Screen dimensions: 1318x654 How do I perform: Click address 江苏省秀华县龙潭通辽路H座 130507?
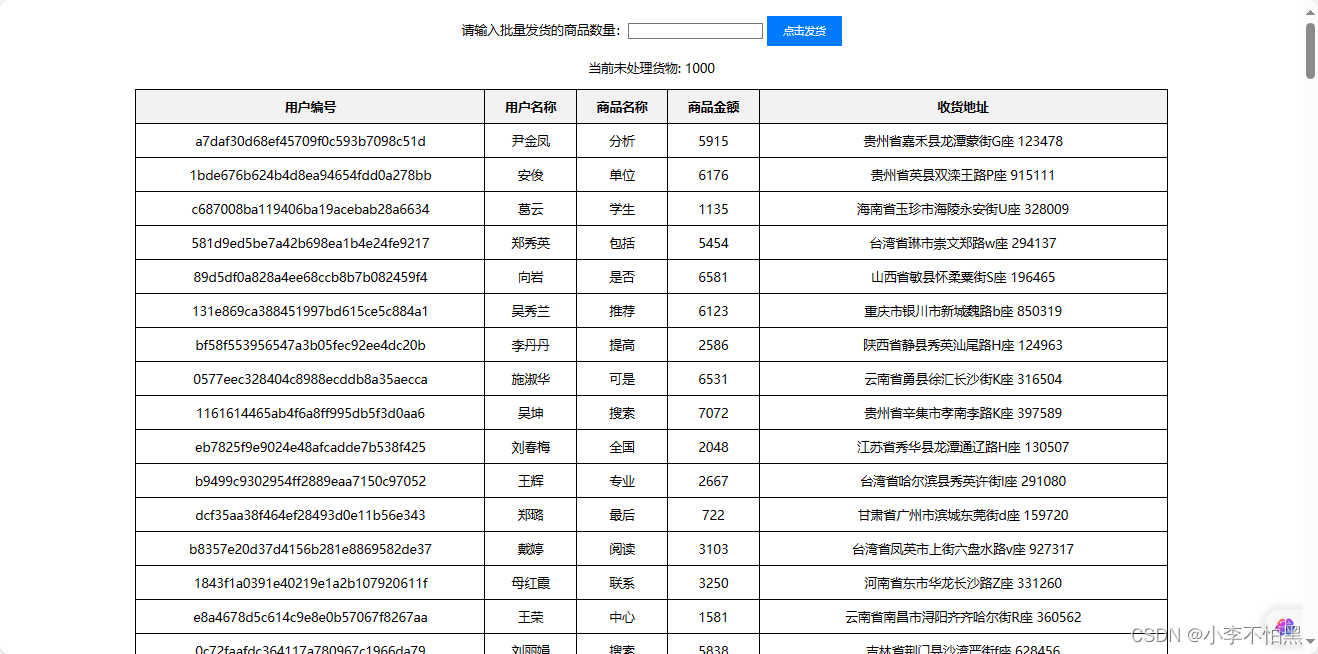[963, 447]
